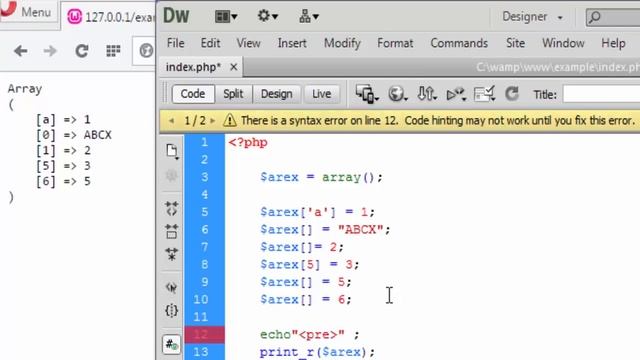Viewport: 640px width, 360px height.
Task: Open the View menu
Action: [248, 43]
